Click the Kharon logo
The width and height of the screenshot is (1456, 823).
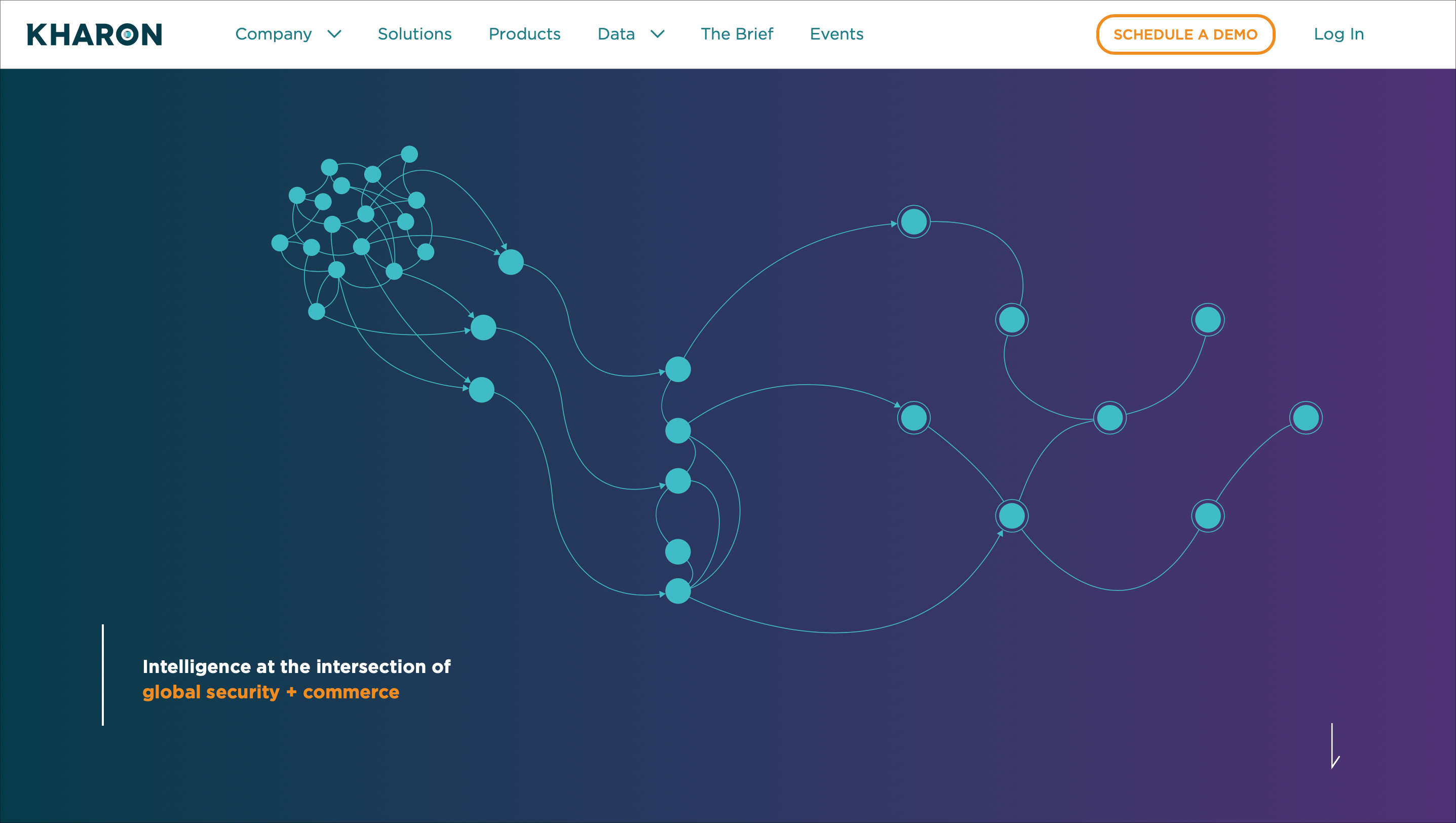tap(94, 34)
